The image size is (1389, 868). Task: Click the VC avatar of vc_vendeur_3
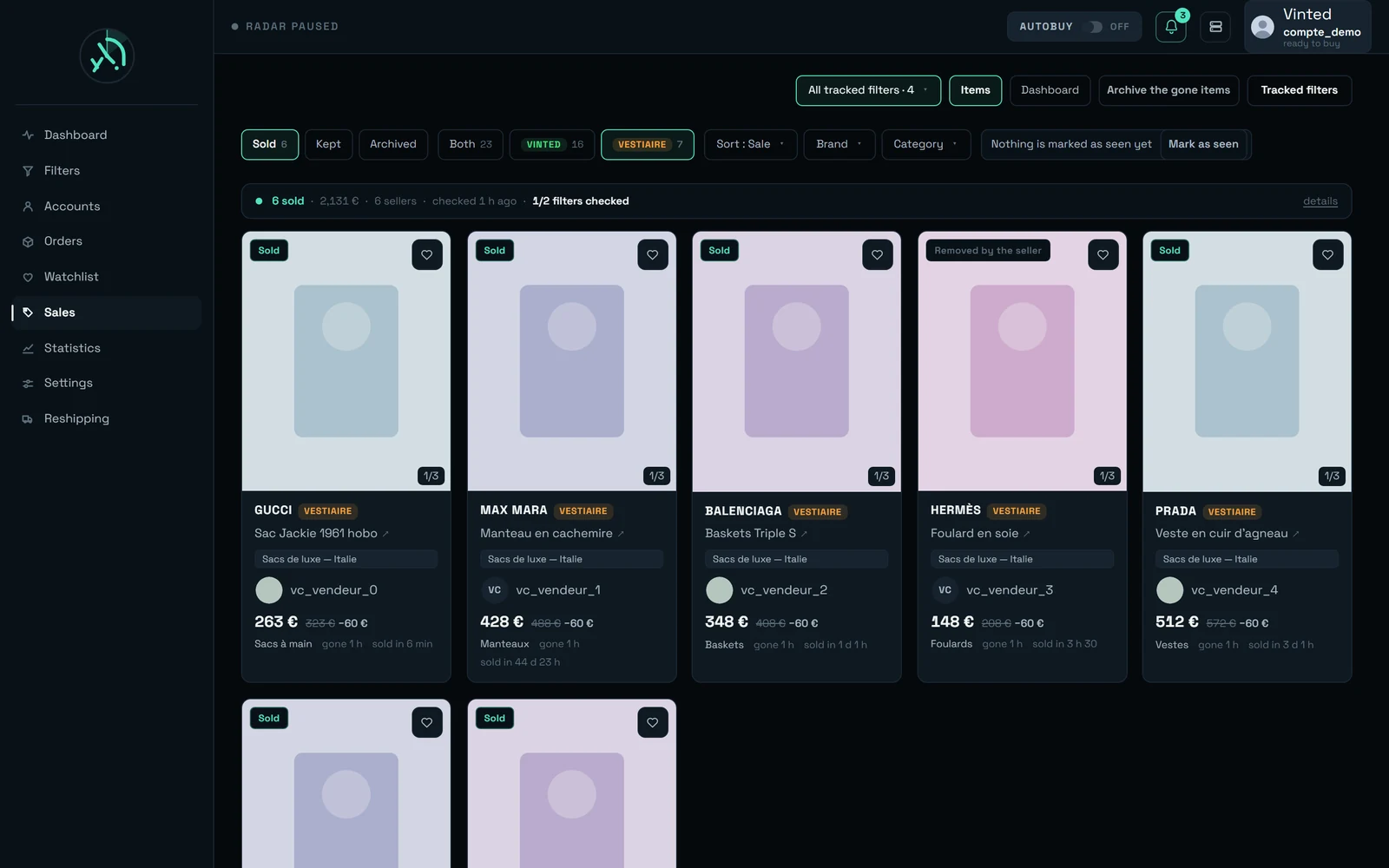point(945,590)
